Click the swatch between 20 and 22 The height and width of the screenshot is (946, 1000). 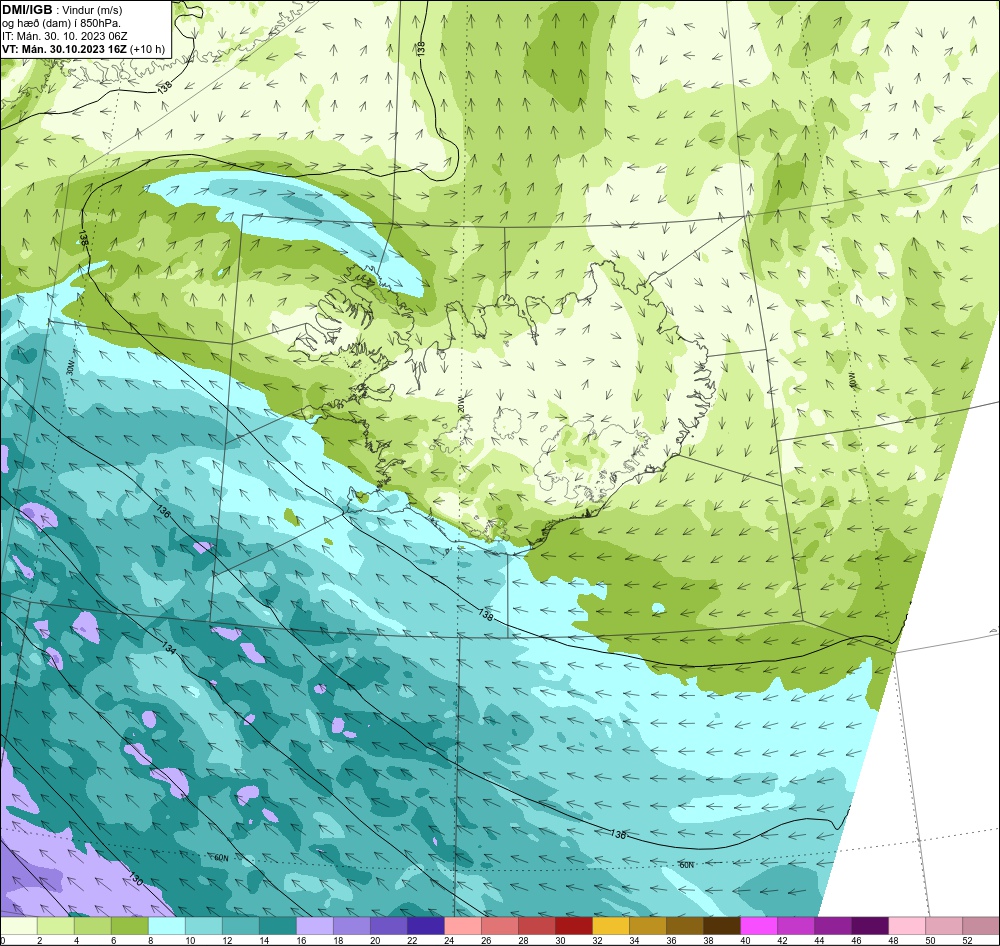click(x=389, y=926)
